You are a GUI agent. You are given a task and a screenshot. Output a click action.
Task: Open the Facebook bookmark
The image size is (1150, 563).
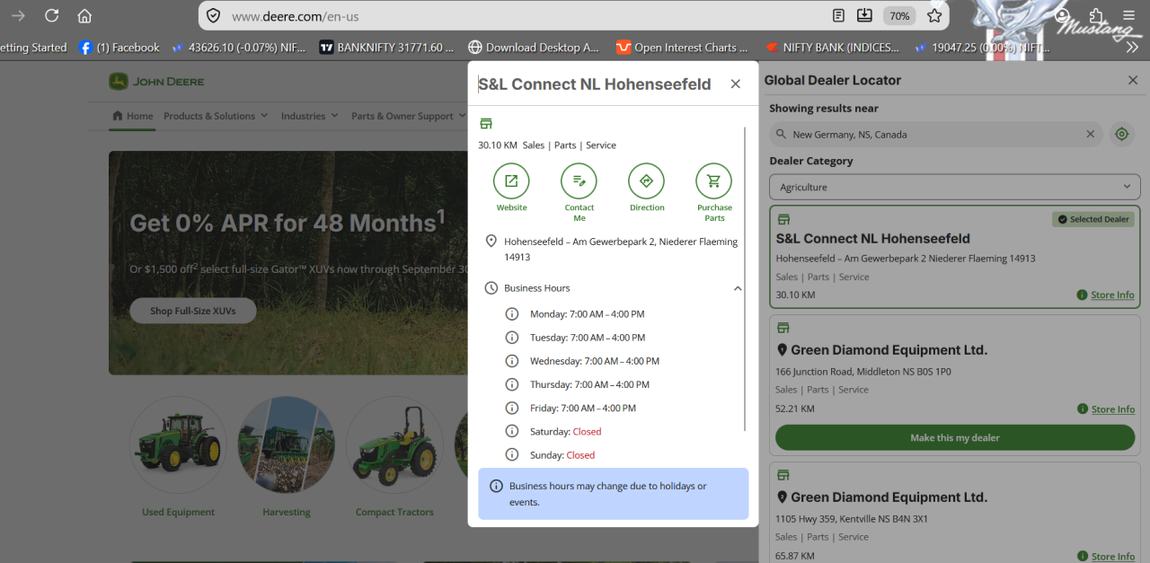(120, 48)
